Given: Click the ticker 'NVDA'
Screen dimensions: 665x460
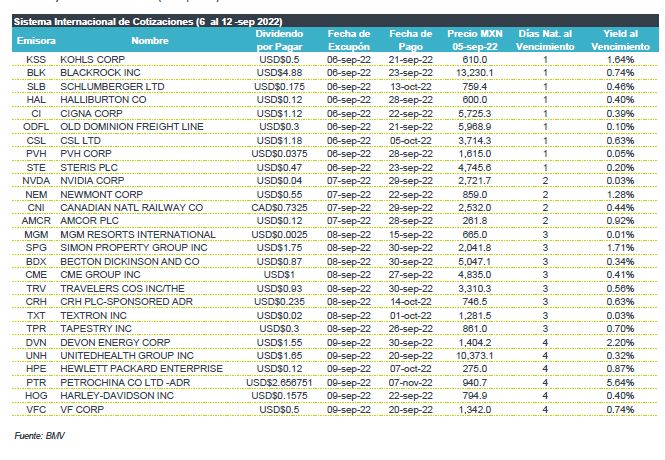Looking at the screenshot, I should tap(36, 181).
